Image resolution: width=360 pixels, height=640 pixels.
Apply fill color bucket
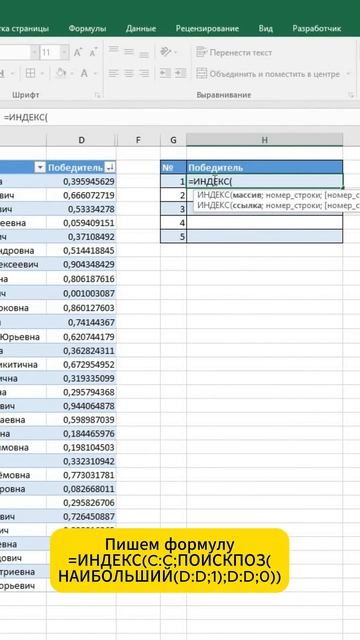point(61,73)
